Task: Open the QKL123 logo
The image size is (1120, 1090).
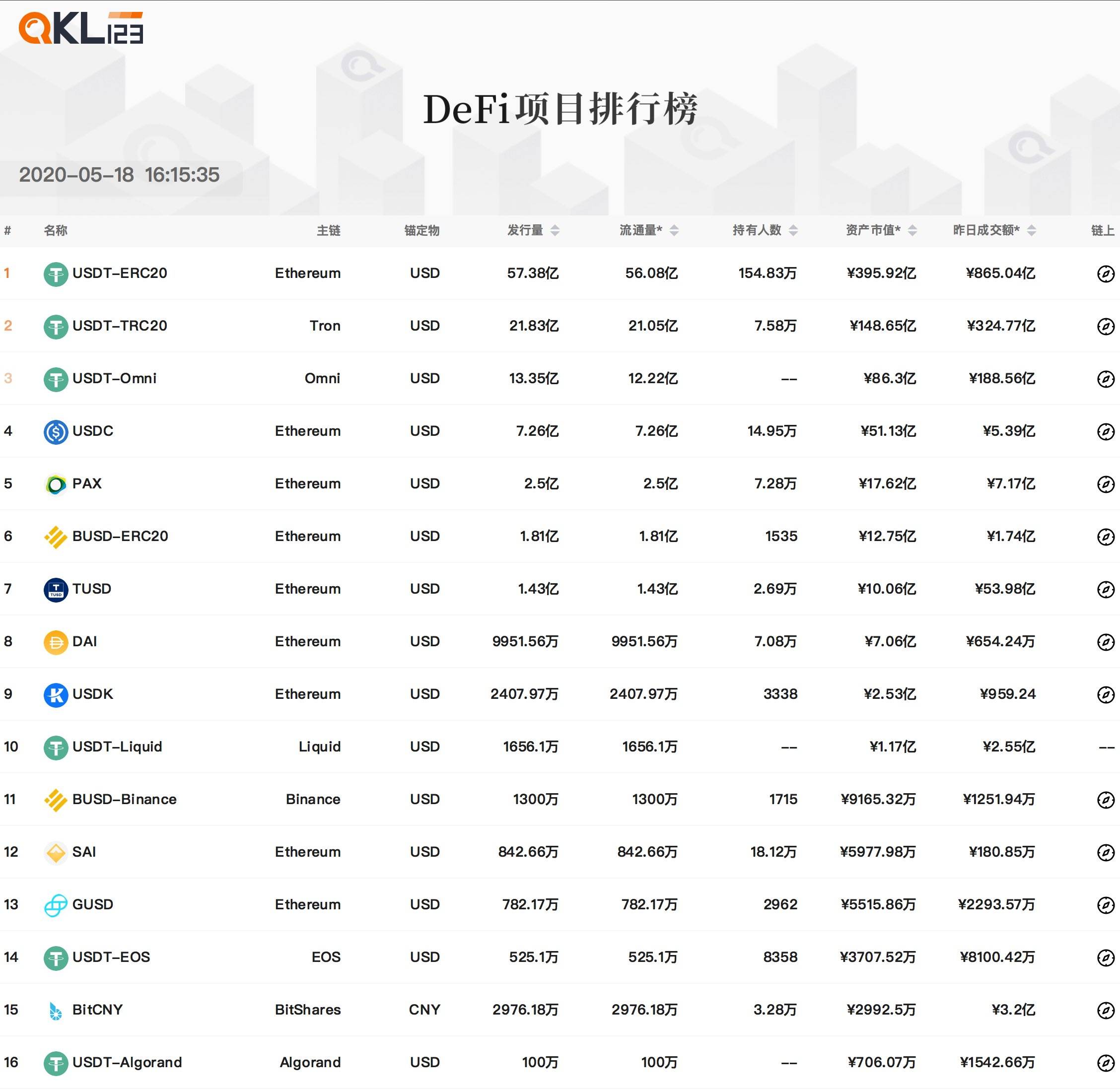Action: [x=81, y=28]
